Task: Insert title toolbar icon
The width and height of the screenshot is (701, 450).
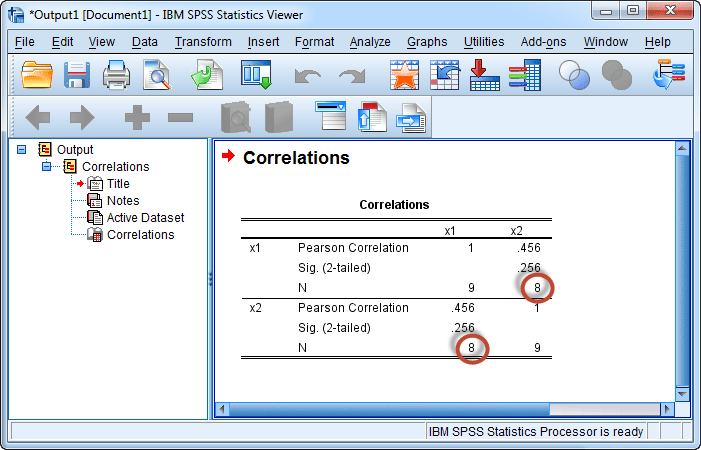Action: pos(372,117)
